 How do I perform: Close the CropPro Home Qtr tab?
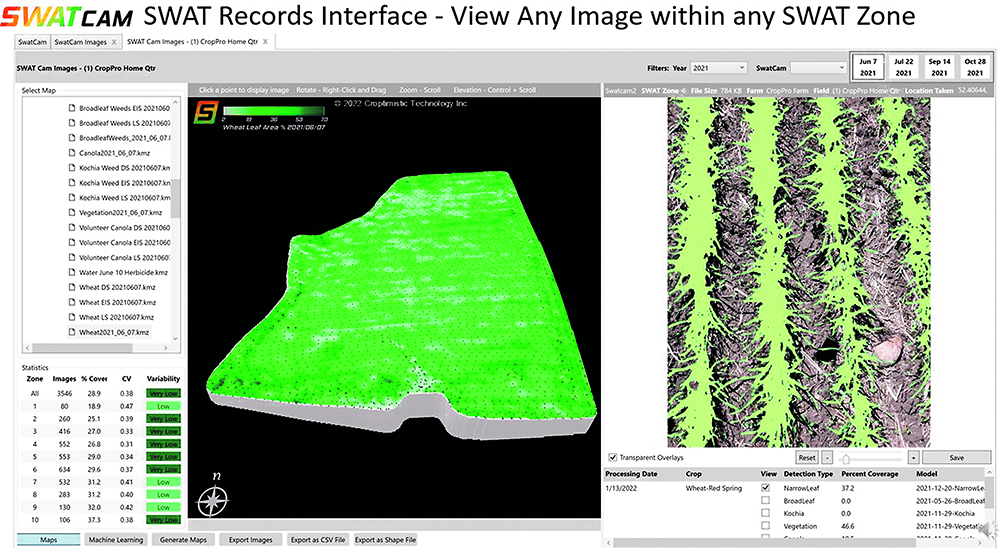tap(267, 42)
